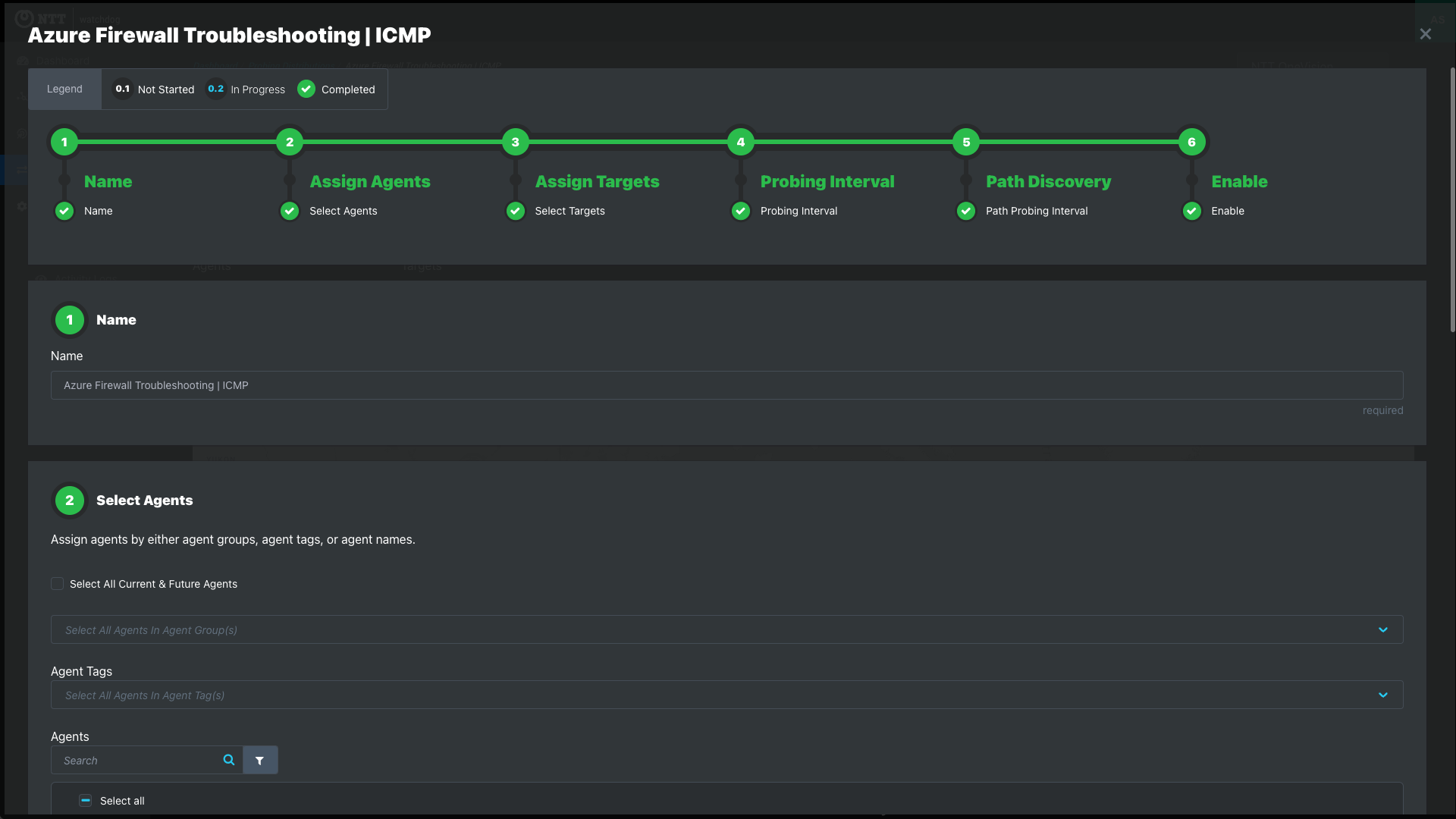Click the 'required' hint text

coord(1382,410)
